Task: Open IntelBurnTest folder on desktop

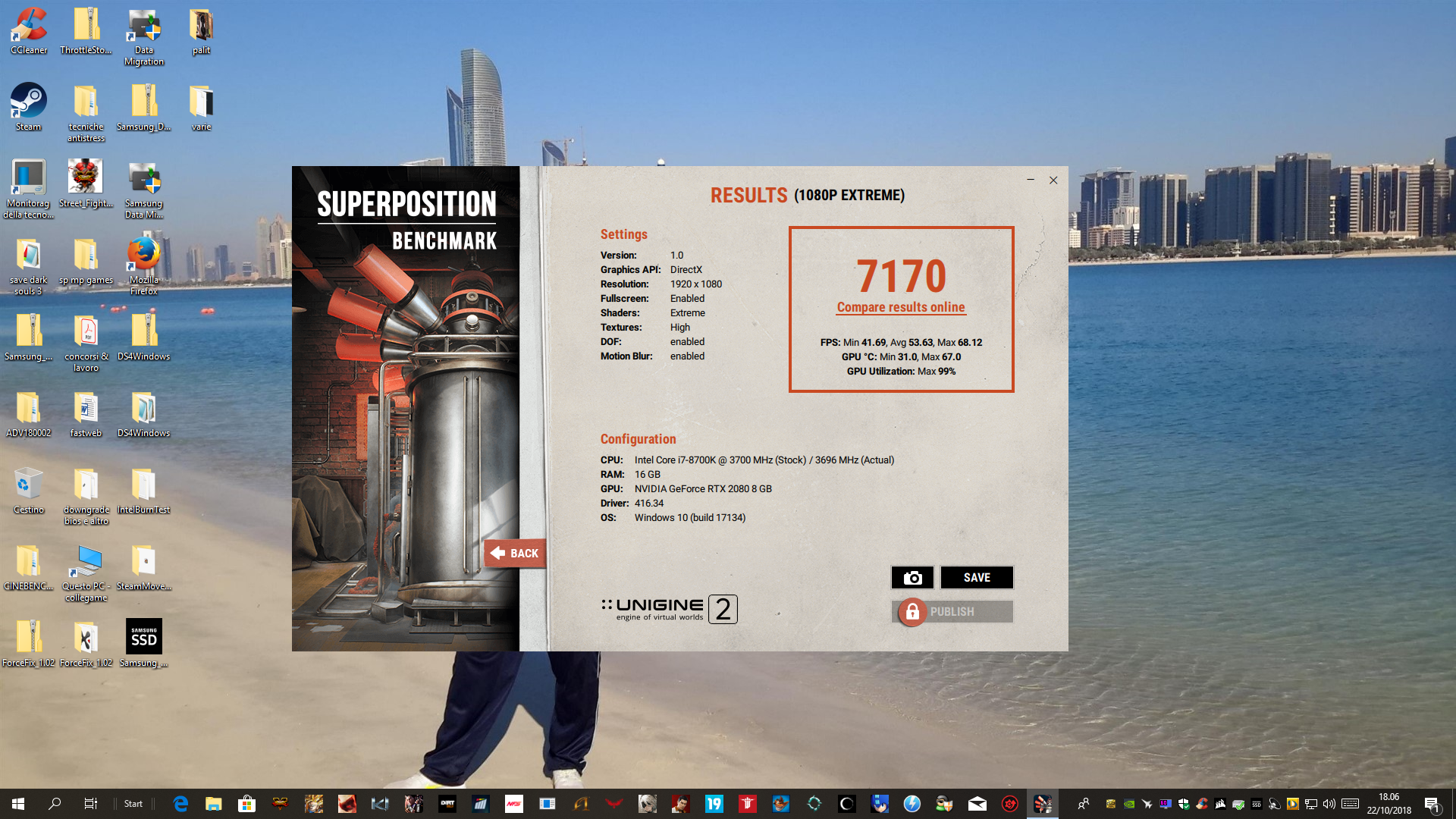Action: (x=144, y=490)
